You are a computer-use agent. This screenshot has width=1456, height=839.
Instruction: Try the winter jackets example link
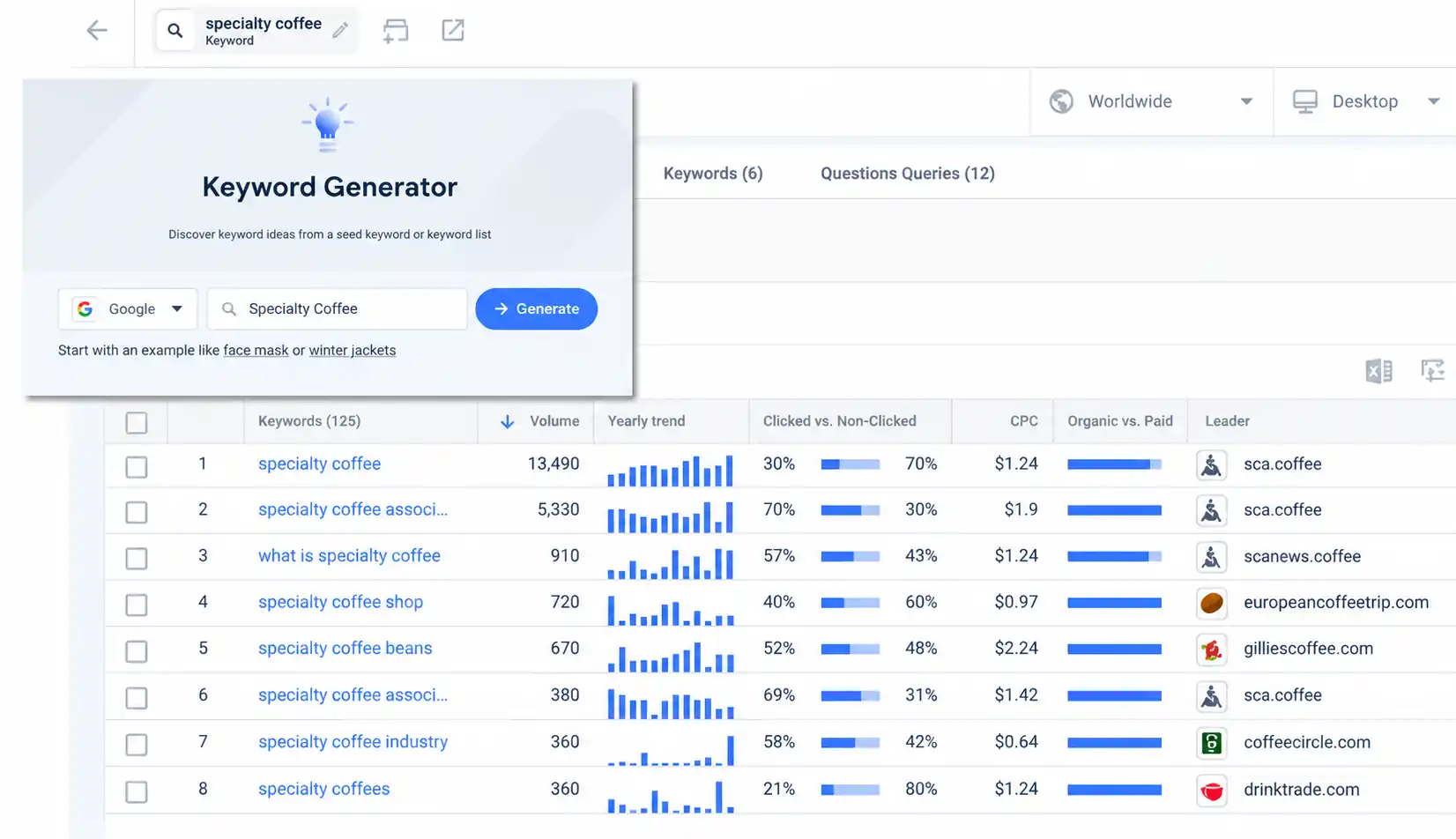352,351
